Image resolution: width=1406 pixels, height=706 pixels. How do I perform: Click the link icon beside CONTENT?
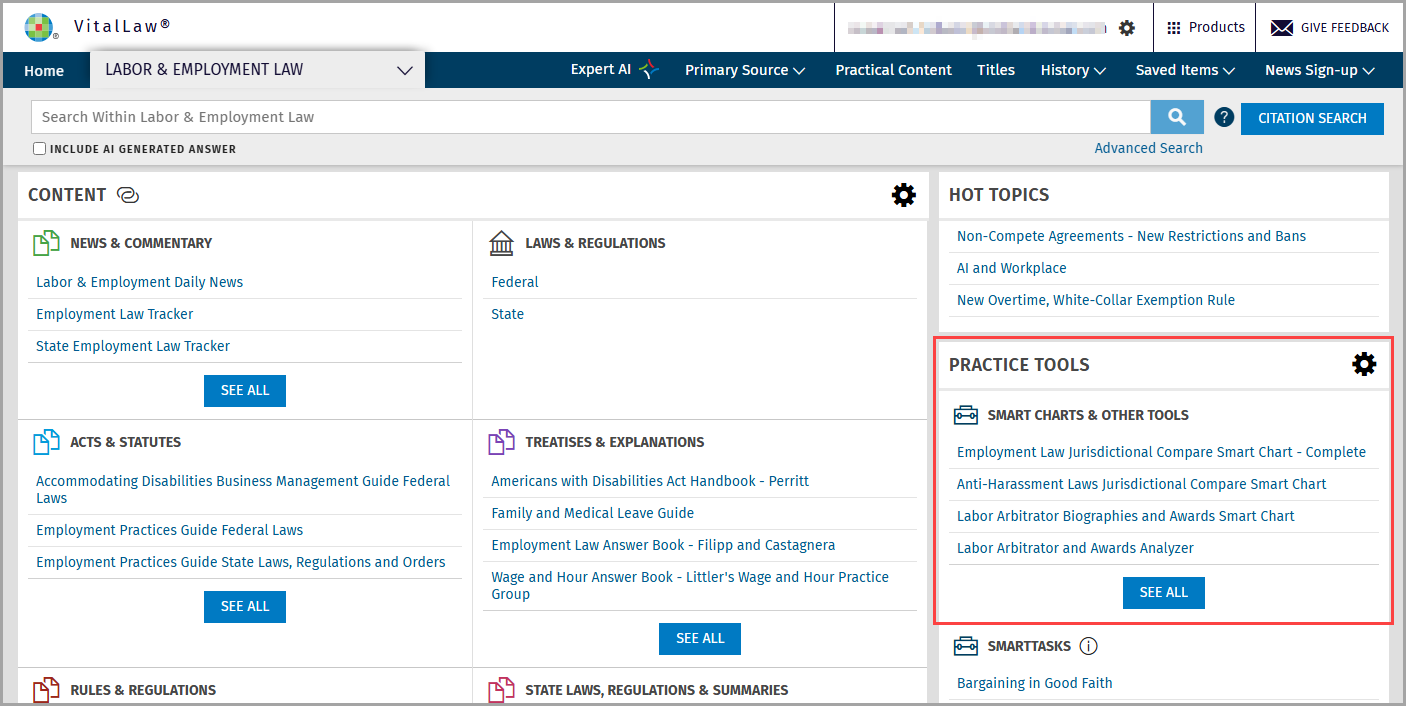[127, 195]
